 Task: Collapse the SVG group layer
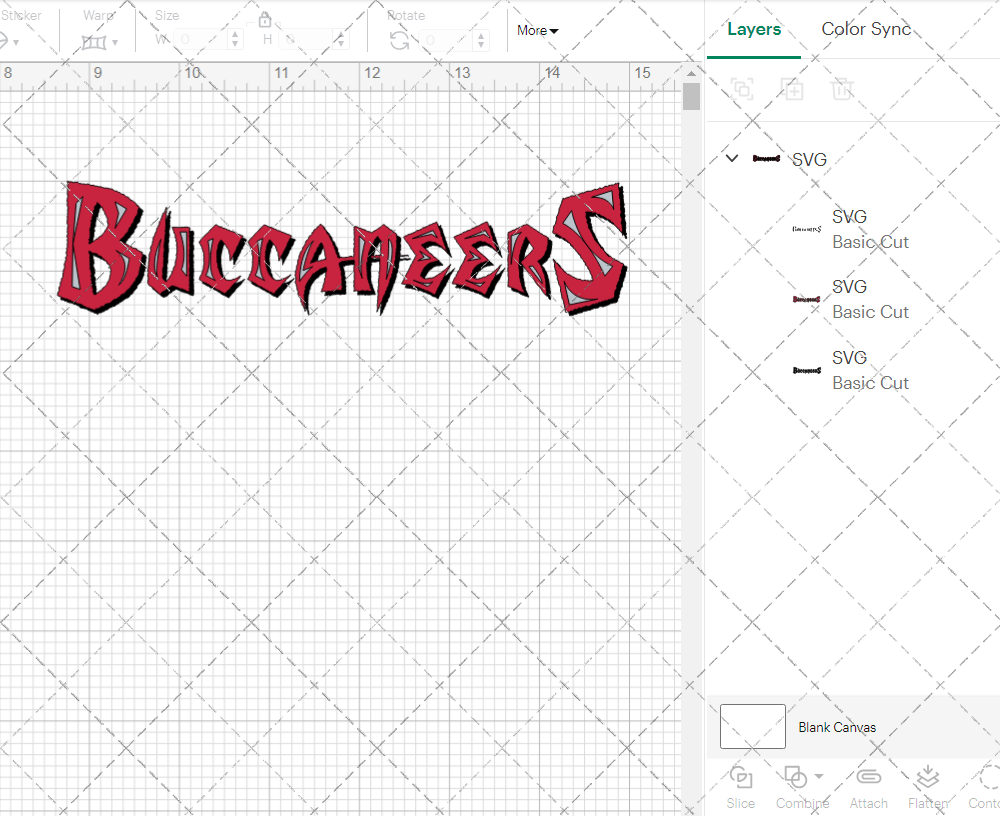pos(732,158)
